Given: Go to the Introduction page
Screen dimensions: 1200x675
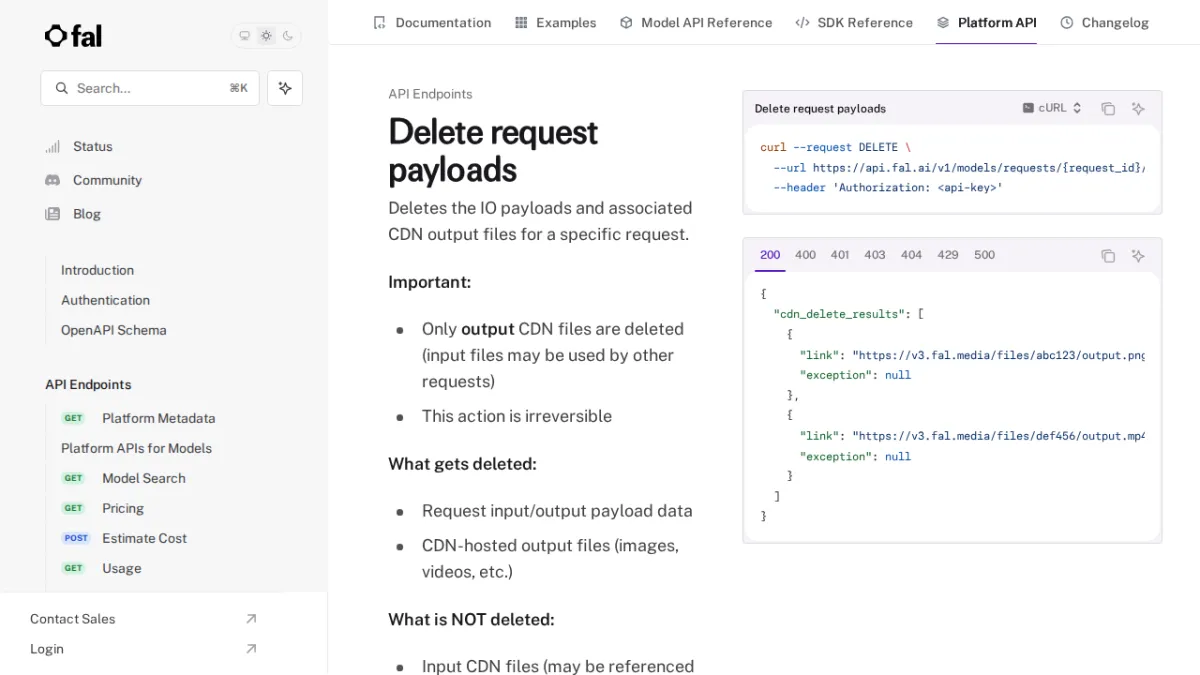Looking at the screenshot, I should pos(97,270).
